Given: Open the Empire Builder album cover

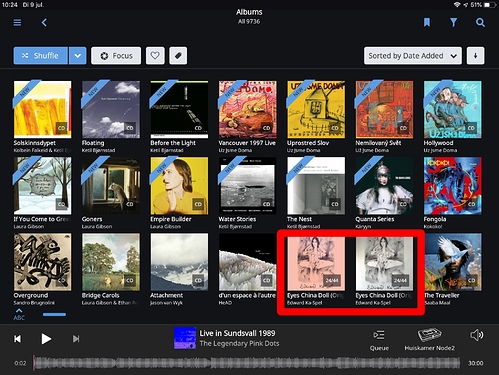Looking at the screenshot, I should click(179, 186).
